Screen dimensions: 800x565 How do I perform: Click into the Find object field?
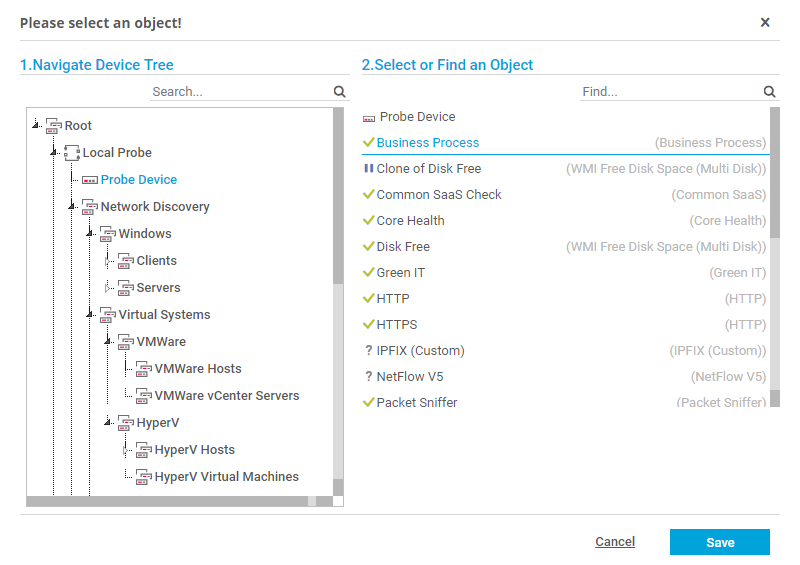670,91
